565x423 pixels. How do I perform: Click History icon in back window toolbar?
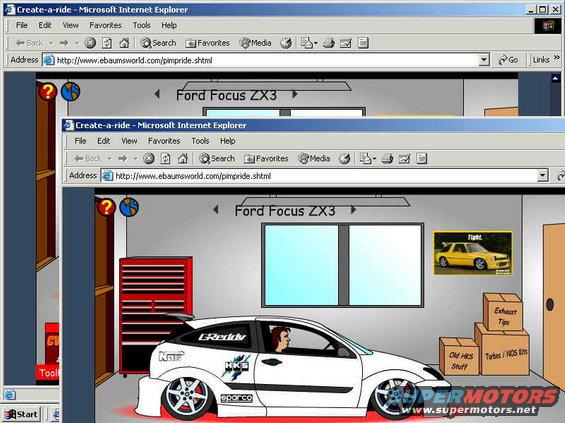(x=286, y=43)
